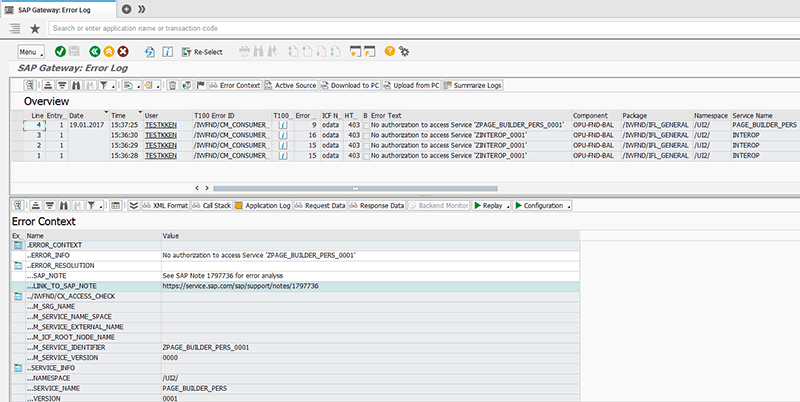The image size is (800, 402).
Task: Click the red Cancel icon
Action: (x=122, y=51)
